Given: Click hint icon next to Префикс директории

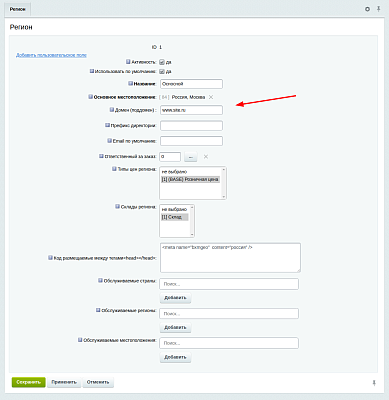Looking at the screenshot, I should [x=107, y=125].
